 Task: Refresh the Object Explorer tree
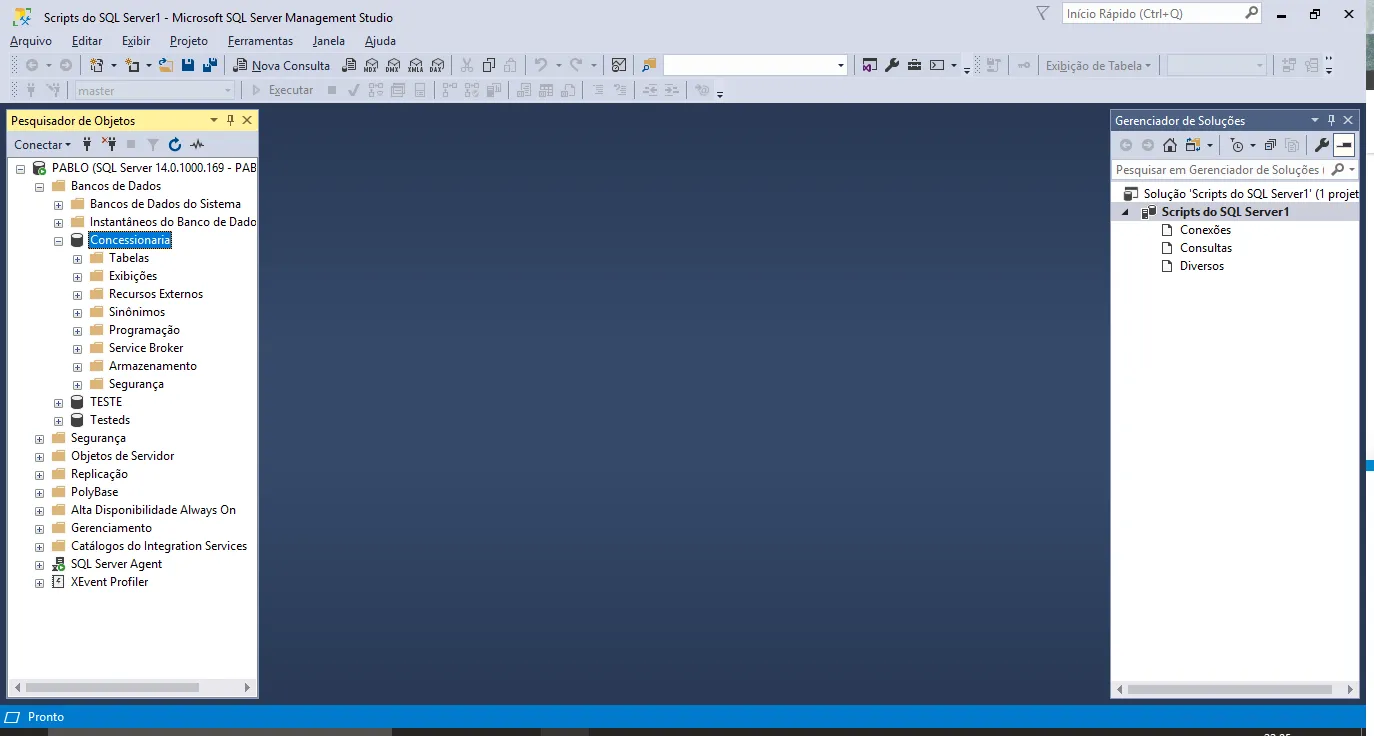pyautogui.click(x=175, y=144)
